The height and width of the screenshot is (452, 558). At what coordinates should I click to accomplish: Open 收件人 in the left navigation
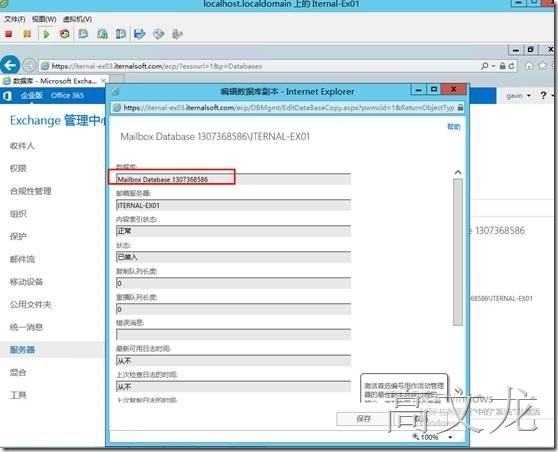[x=22, y=146]
